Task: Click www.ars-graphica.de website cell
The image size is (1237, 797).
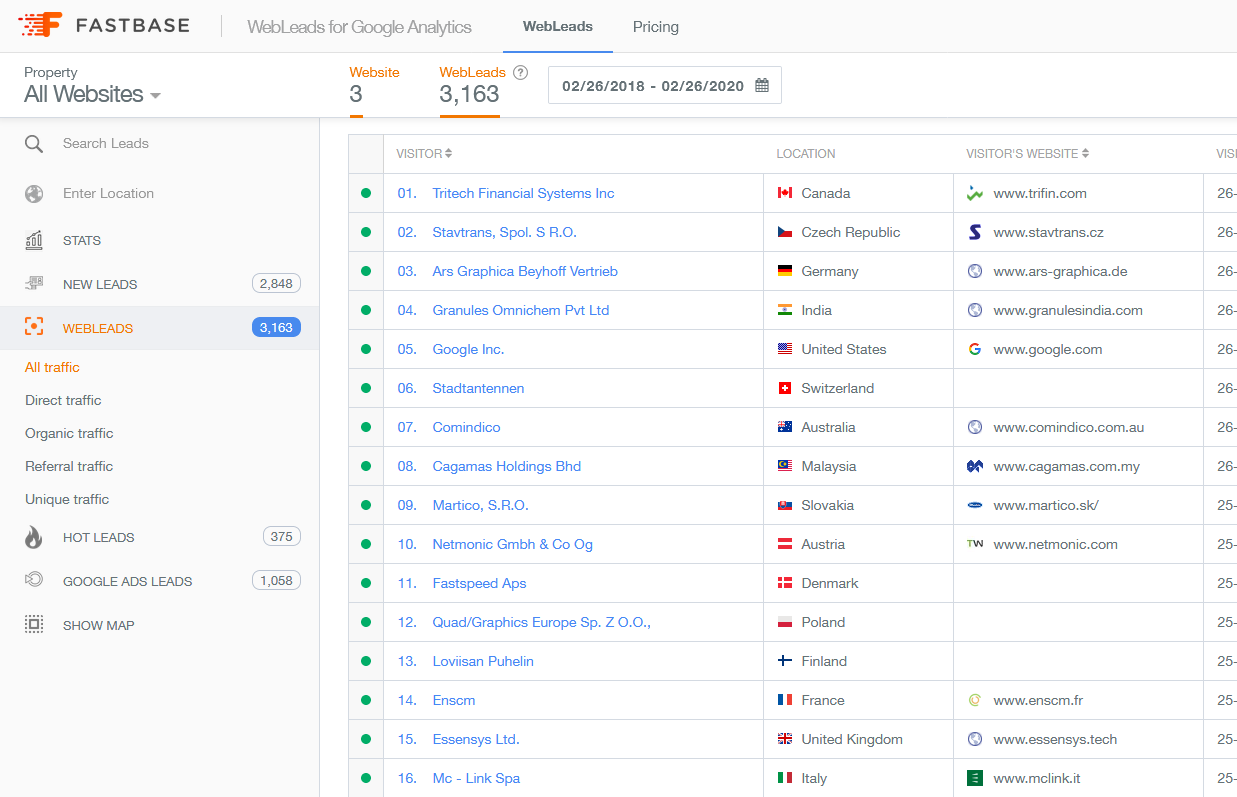Action: pos(1078,271)
